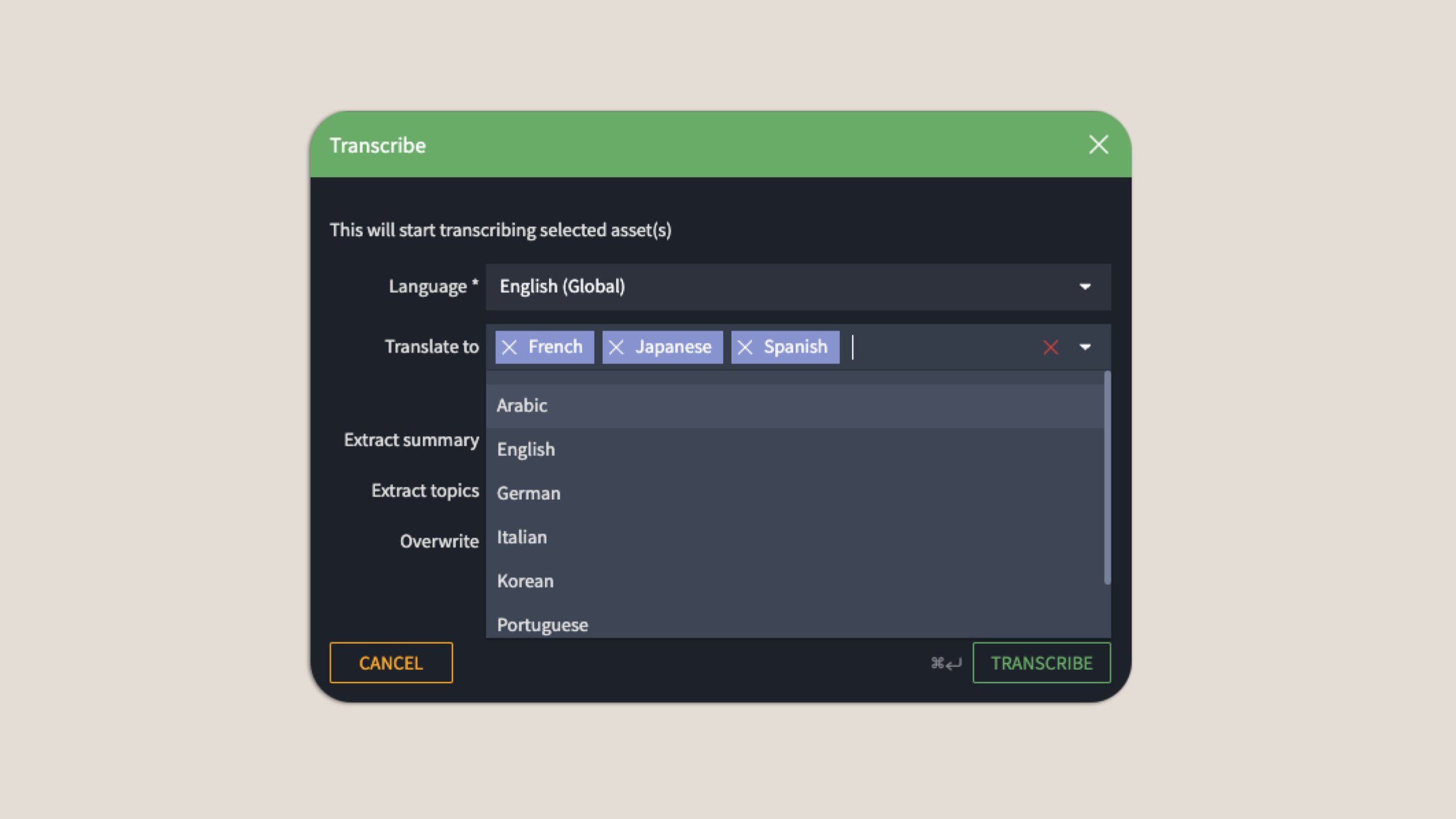
Task: Click the English (Global) language value
Action: 562,287
